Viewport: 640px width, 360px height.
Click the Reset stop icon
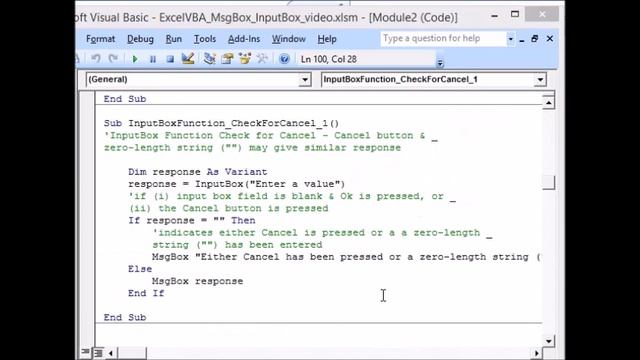click(x=170, y=59)
